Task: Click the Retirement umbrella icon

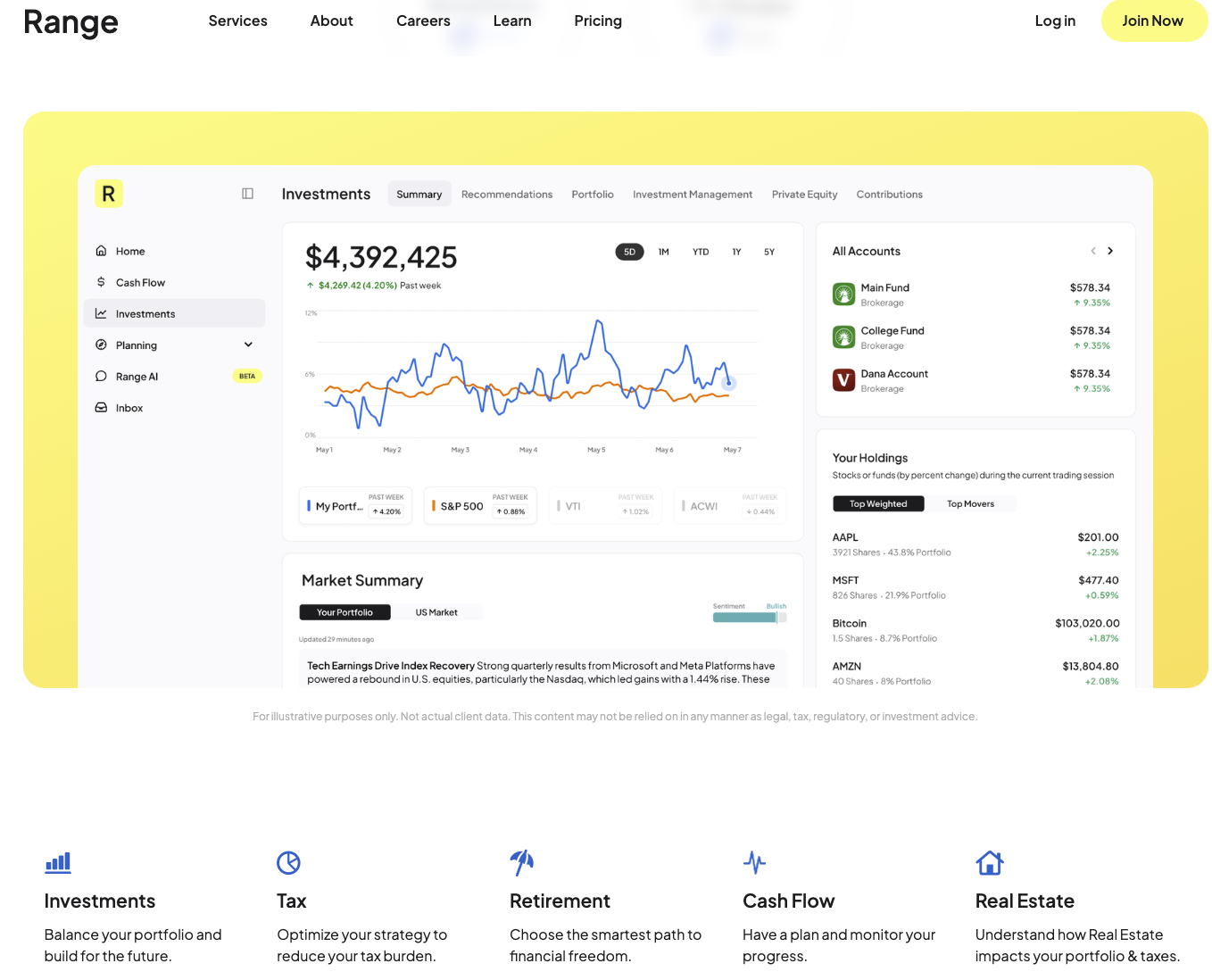Action: click(521, 862)
